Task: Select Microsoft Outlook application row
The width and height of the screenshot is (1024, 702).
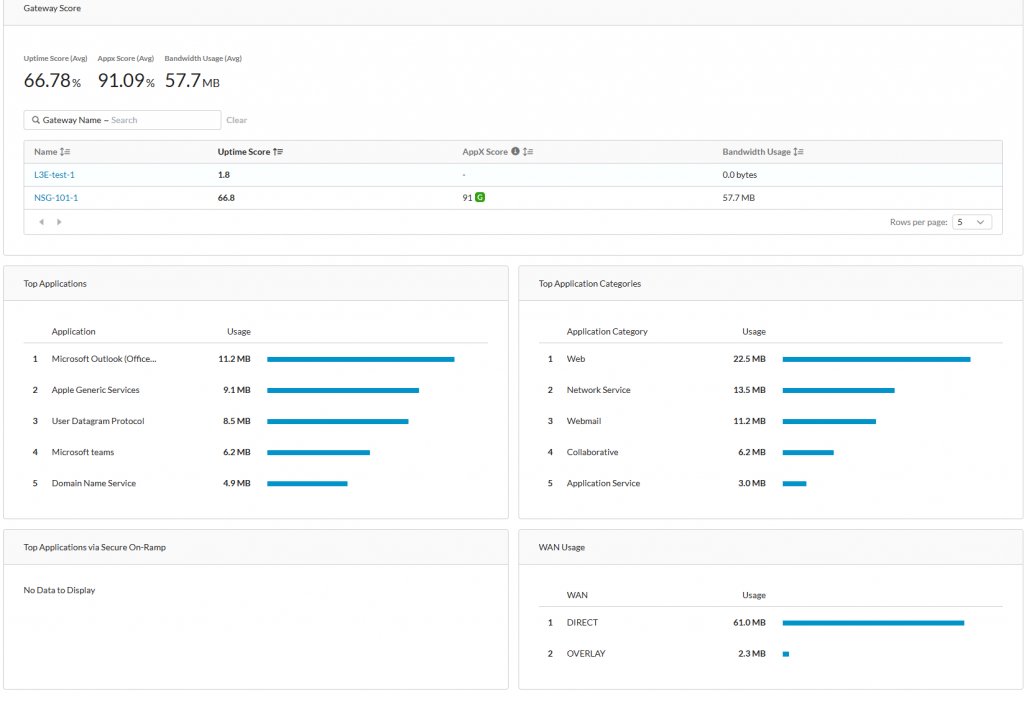Action: (x=255, y=359)
